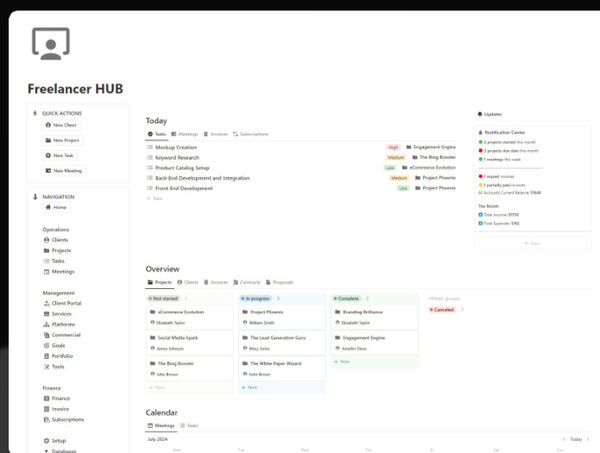Open the Client Portal icon under Management
Image resolution: width=600 pixels, height=453 pixels.
click(47, 303)
